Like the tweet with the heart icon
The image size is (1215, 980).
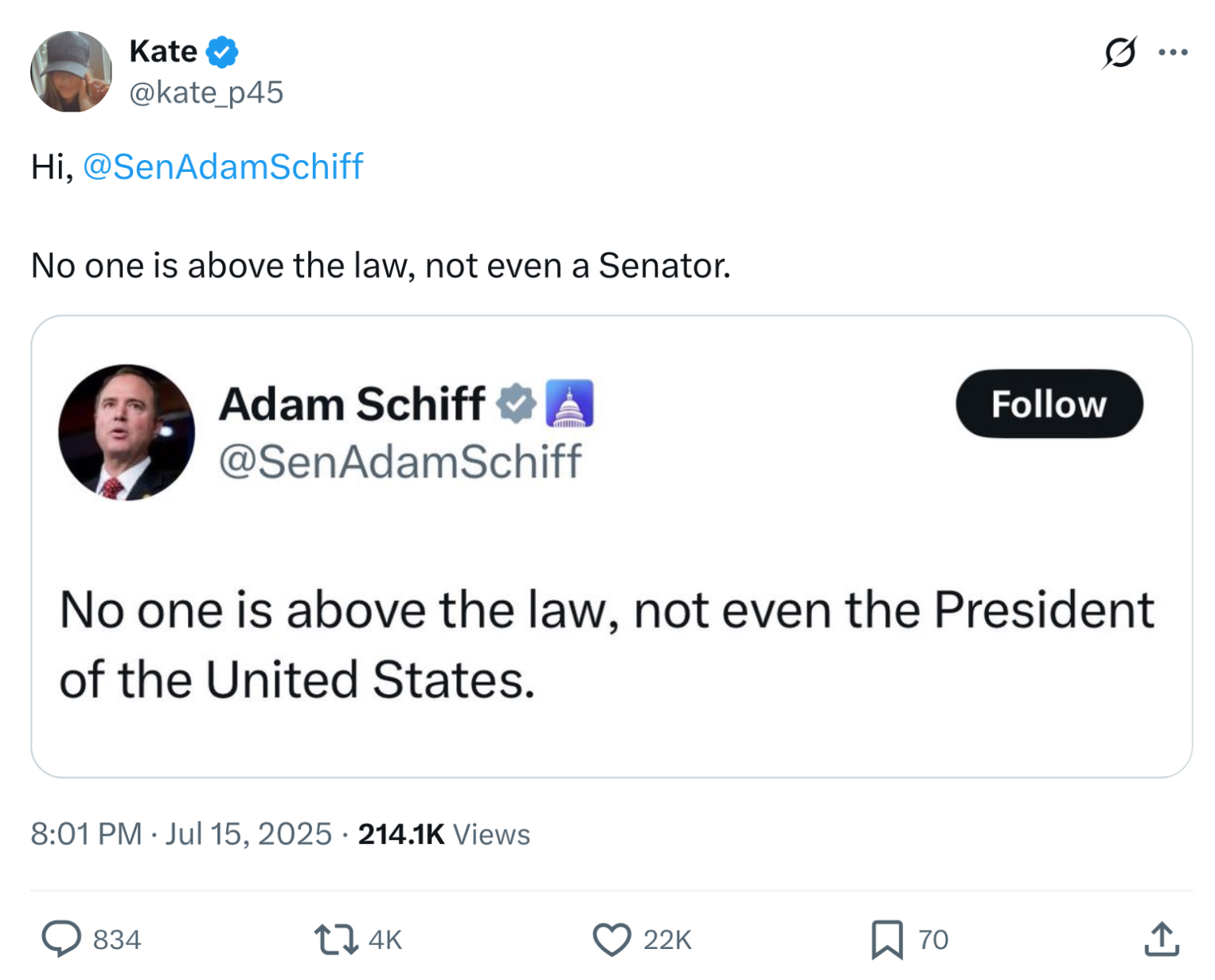click(x=611, y=939)
